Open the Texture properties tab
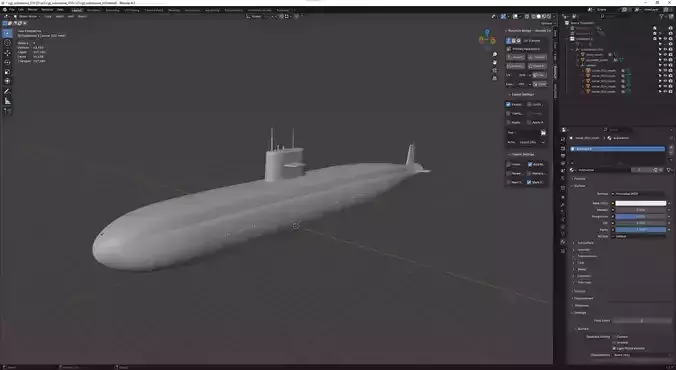Viewport: 676px width, 370px height. tap(563, 251)
